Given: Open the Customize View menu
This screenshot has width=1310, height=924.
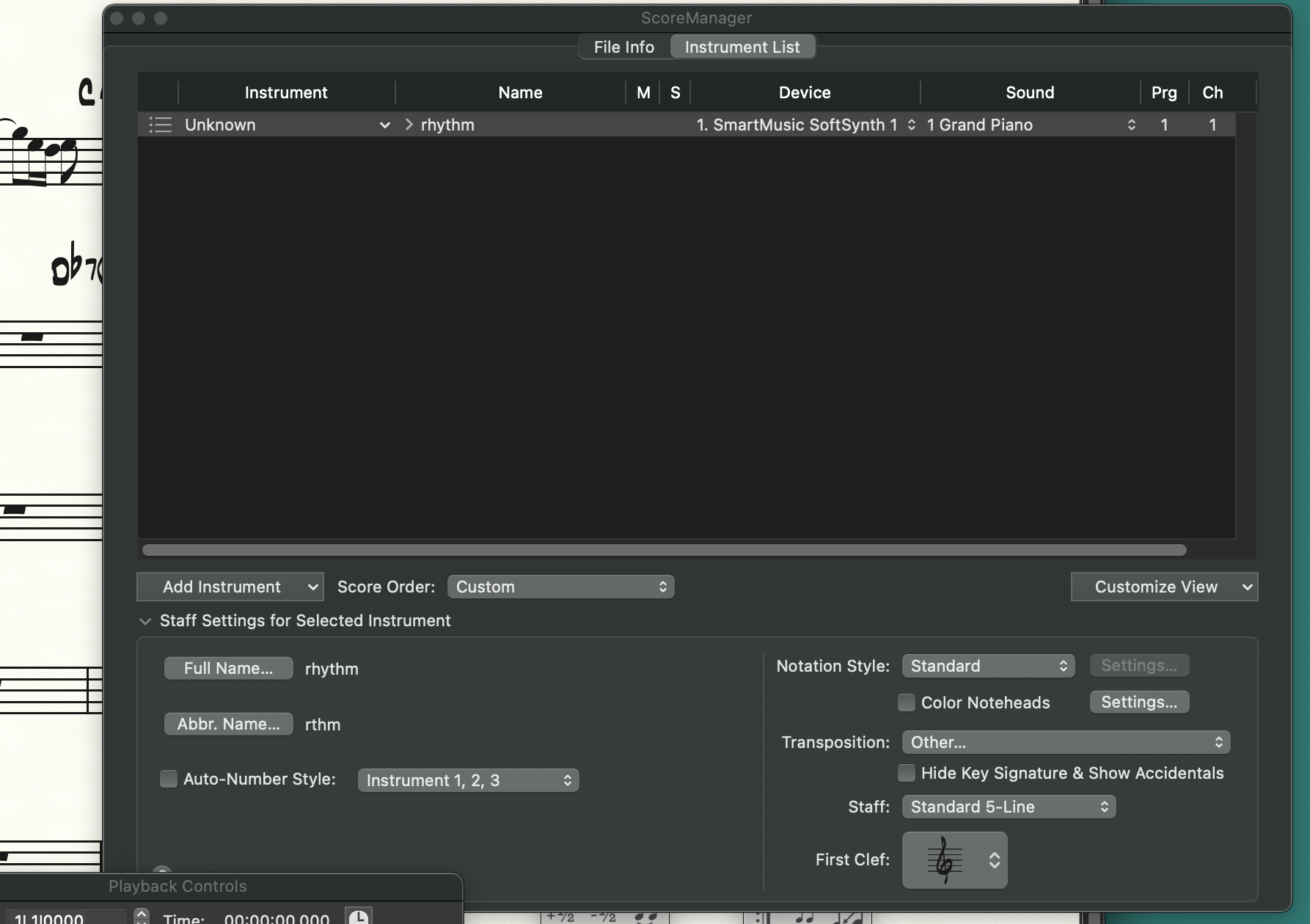Looking at the screenshot, I should (x=1163, y=587).
